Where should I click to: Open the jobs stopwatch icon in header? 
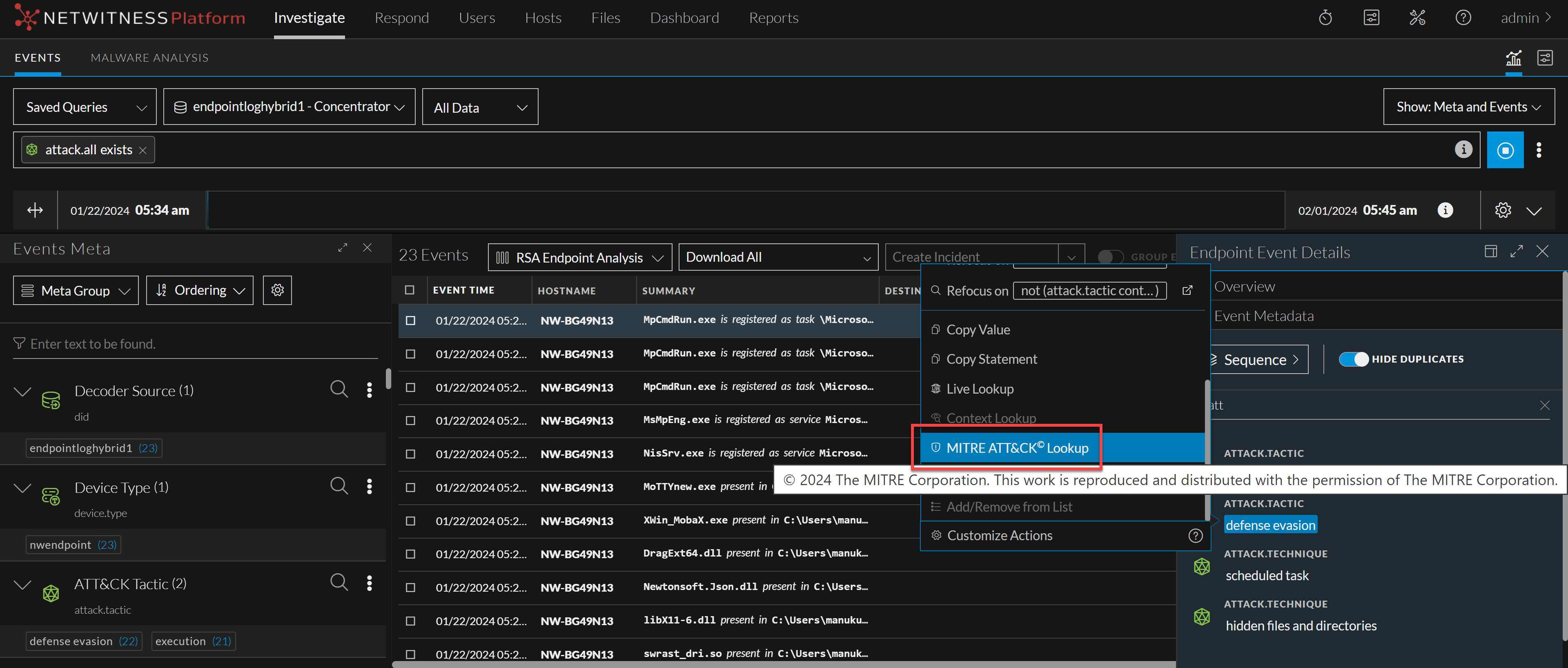(x=1325, y=18)
